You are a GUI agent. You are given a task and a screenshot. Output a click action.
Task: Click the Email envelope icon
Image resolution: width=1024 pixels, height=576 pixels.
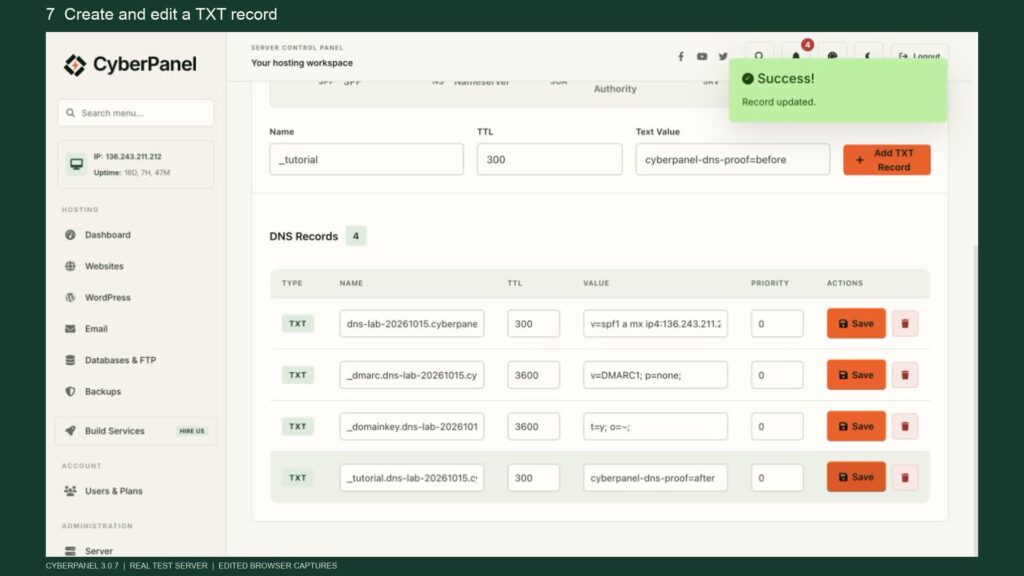tap(71, 328)
